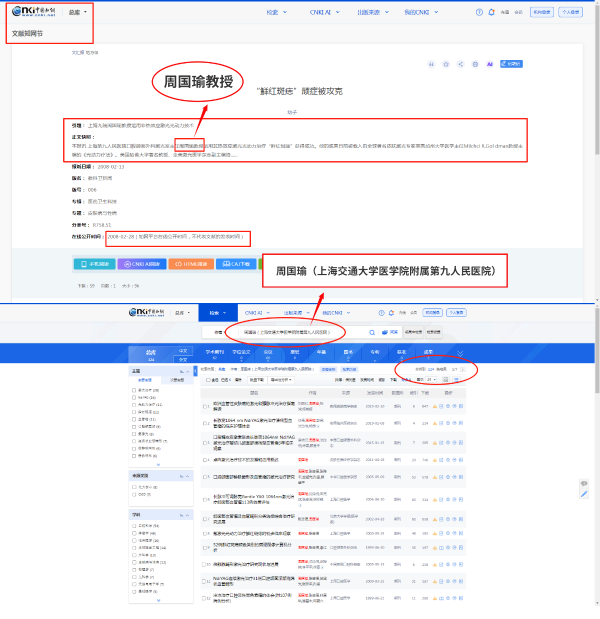The height and width of the screenshot is (619, 600).
Task: Click the orange HTML阅读 button
Action: [189, 265]
